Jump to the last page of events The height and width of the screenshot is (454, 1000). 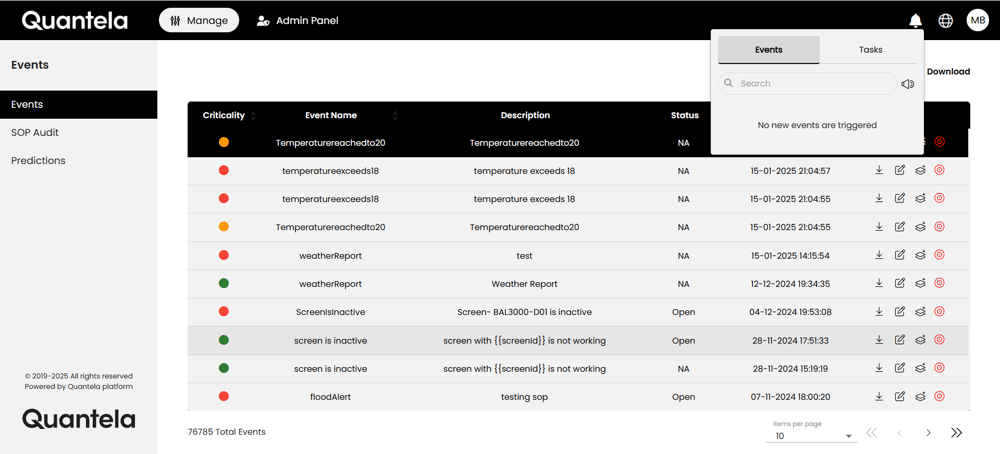[956, 433]
